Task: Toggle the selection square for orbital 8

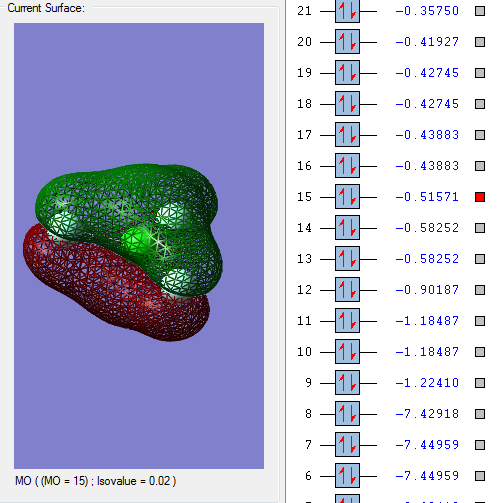Action: [x=480, y=414]
